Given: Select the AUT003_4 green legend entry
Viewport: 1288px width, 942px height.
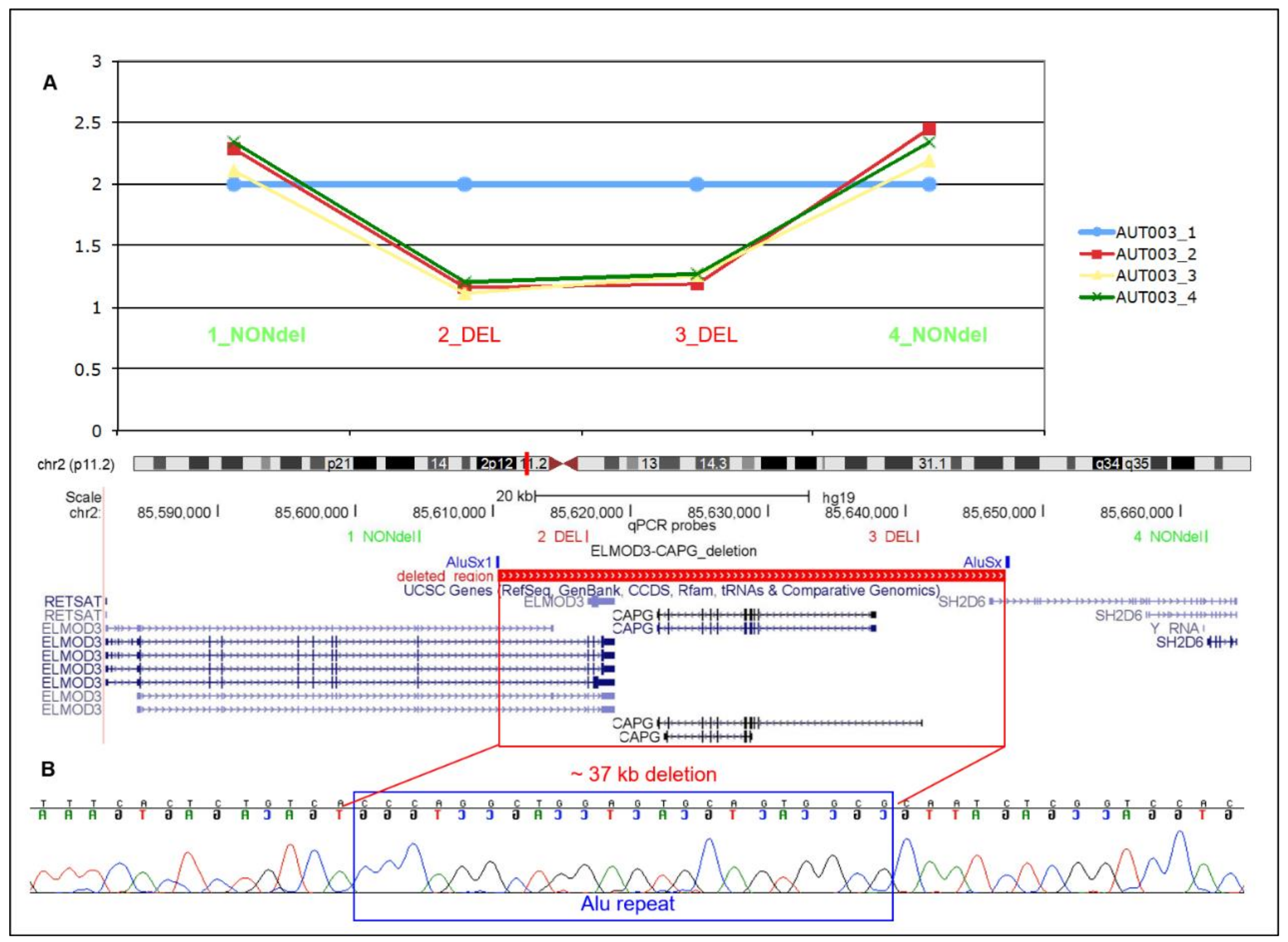Looking at the screenshot, I should point(1155,297).
